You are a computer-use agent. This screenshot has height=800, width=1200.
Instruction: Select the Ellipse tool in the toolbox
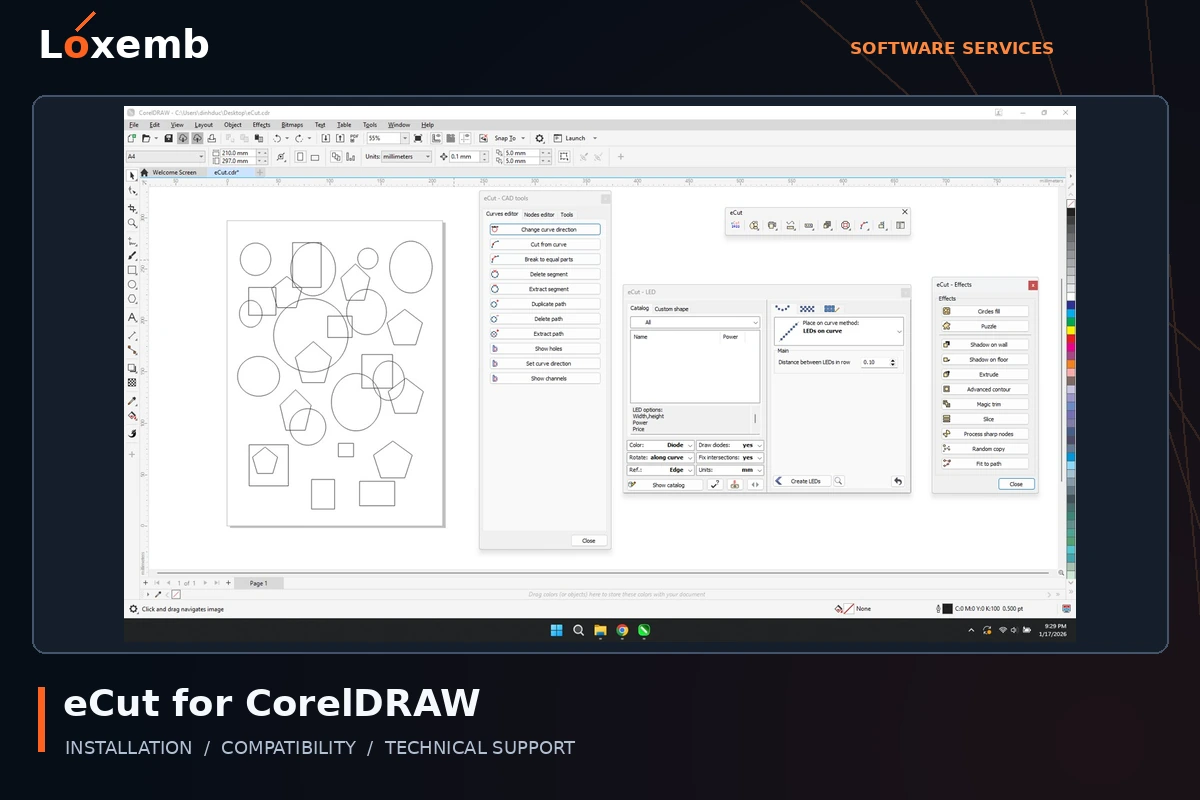coord(131,284)
